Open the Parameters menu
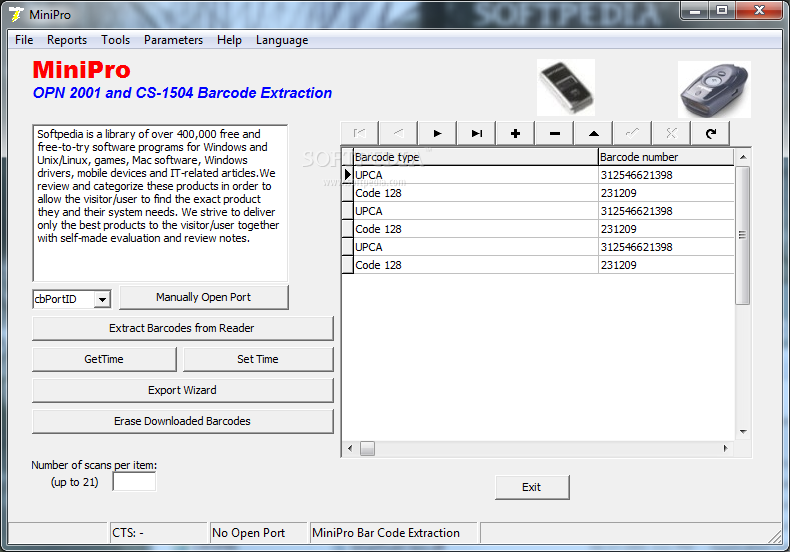The height and width of the screenshot is (552, 790). (x=173, y=40)
